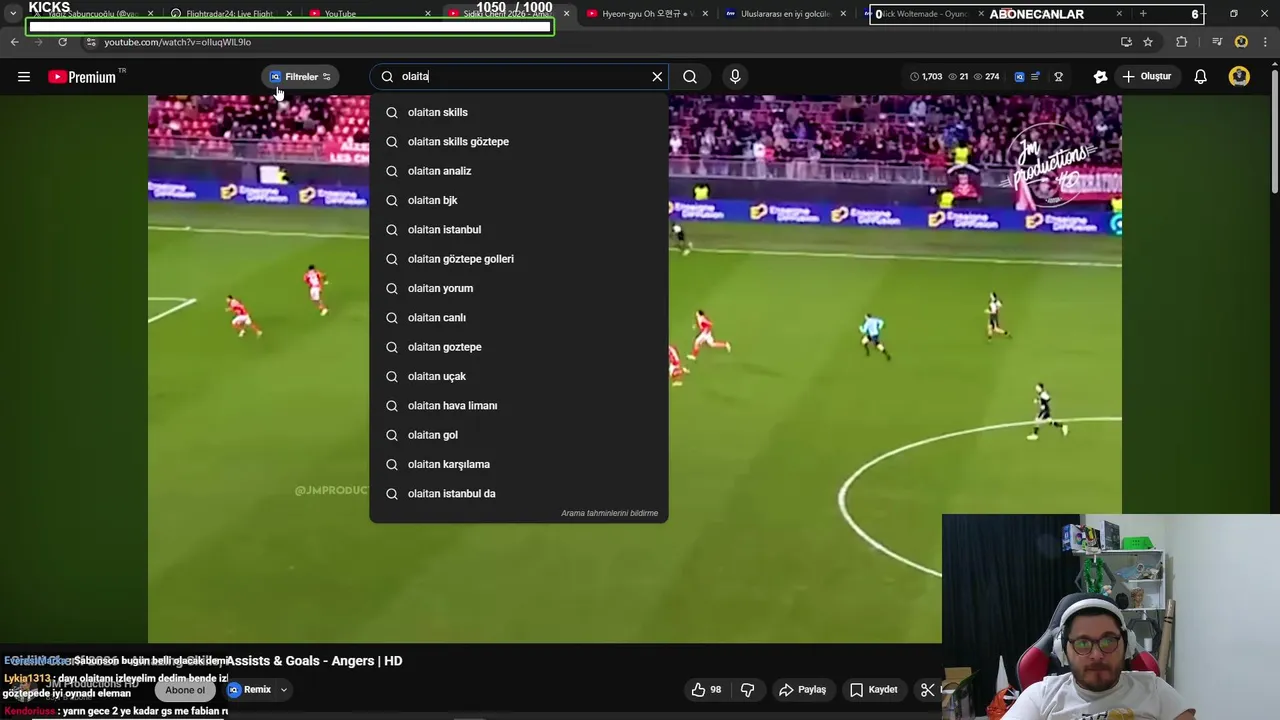Click the page vertical scrollbar thumb
Image resolution: width=1280 pixels, height=720 pixels.
1275,130
